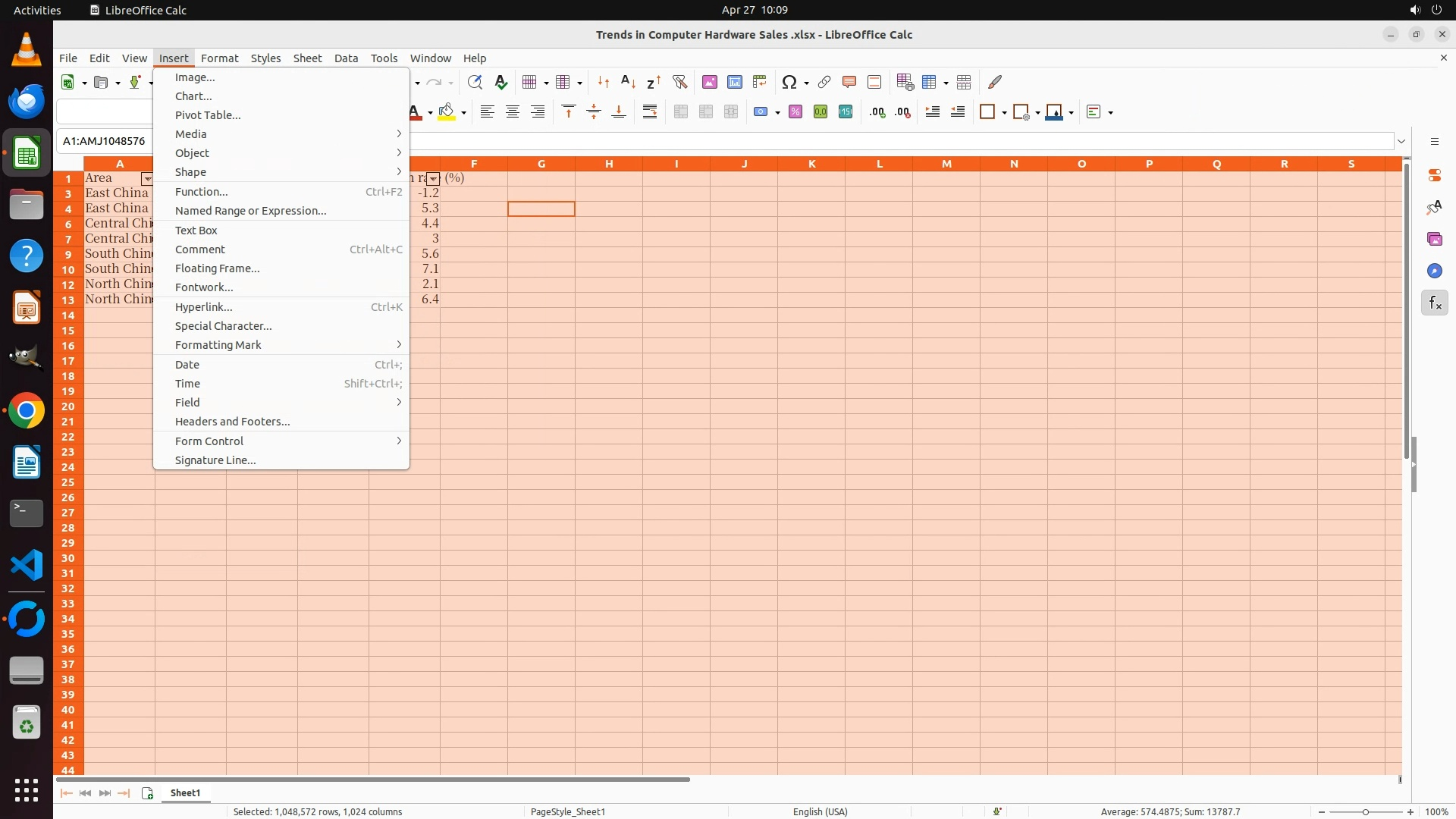
Task: Open the Functions sidebar panel
Action: coord(1434,303)
